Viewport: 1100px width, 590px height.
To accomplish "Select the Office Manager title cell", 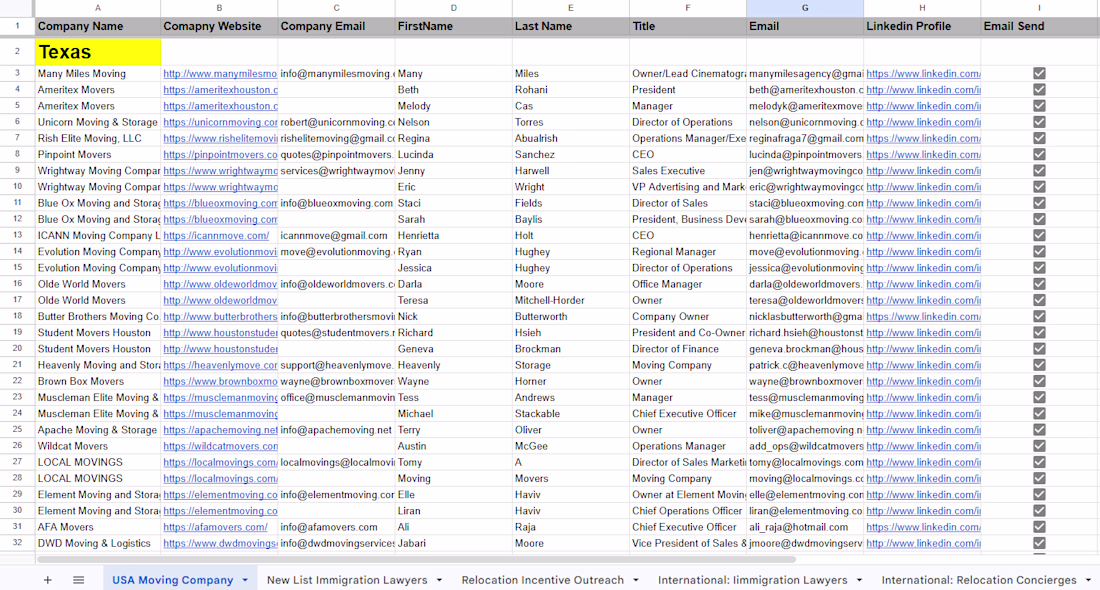I will pyautogui.click(x=688, y=284).
